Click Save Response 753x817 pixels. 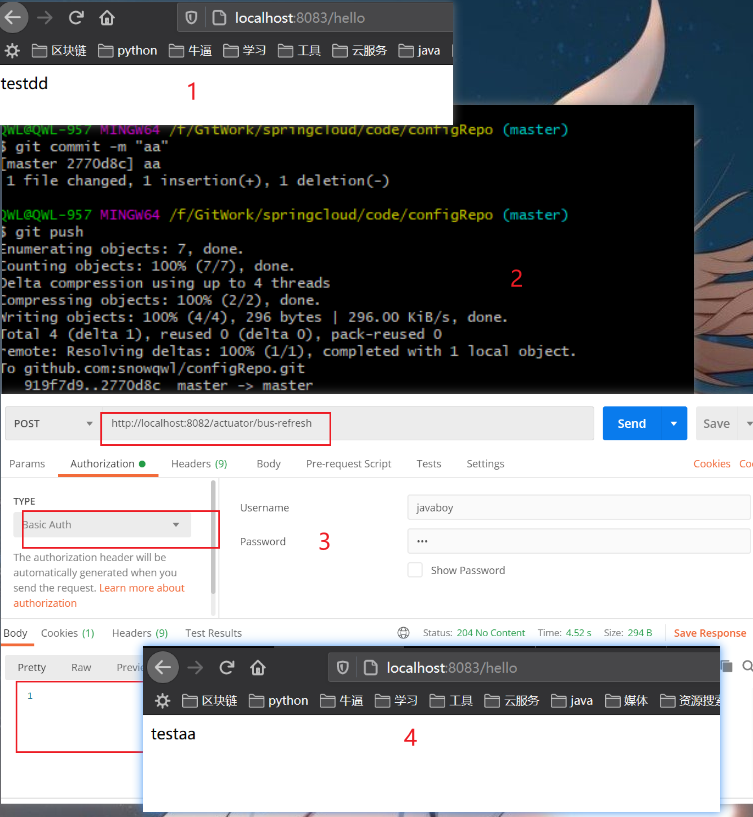[x=710, y=633]
